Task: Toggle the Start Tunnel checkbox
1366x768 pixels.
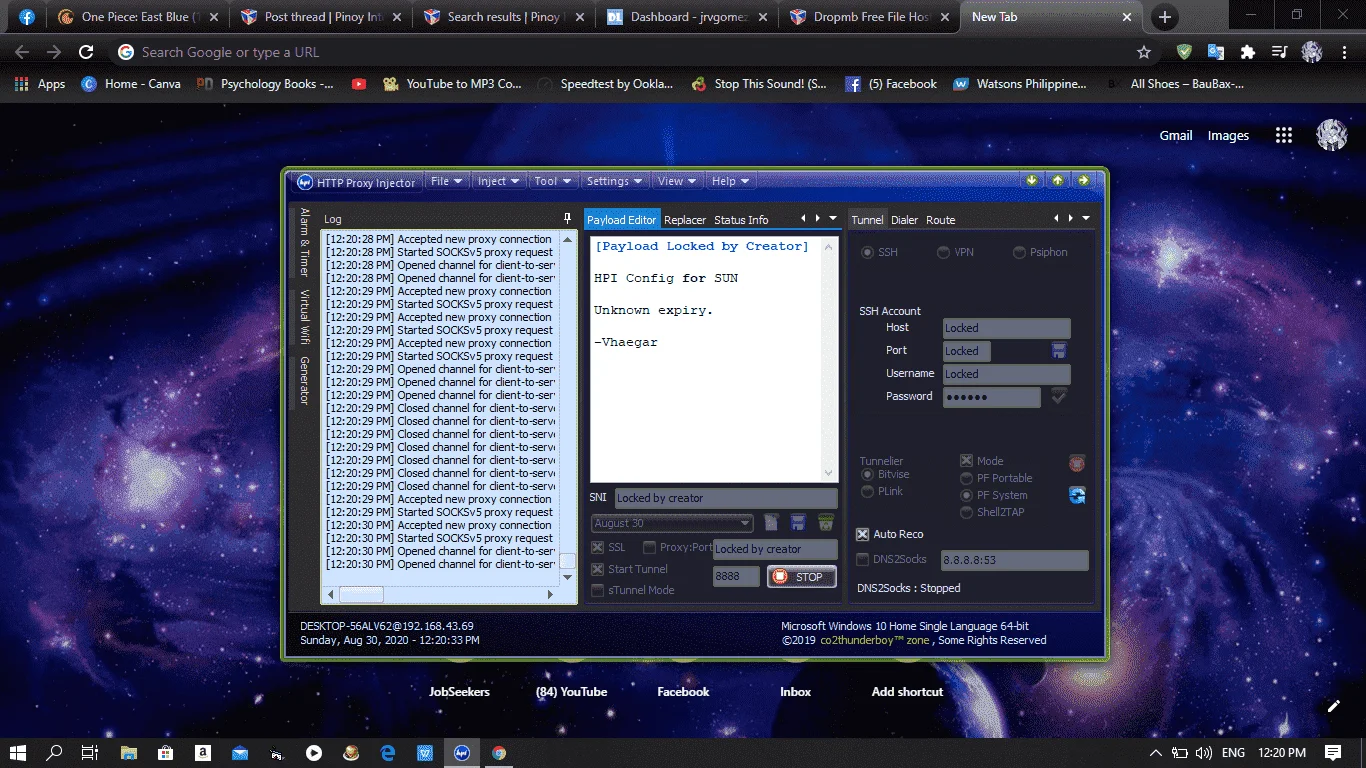Action: tap(597, 570)
